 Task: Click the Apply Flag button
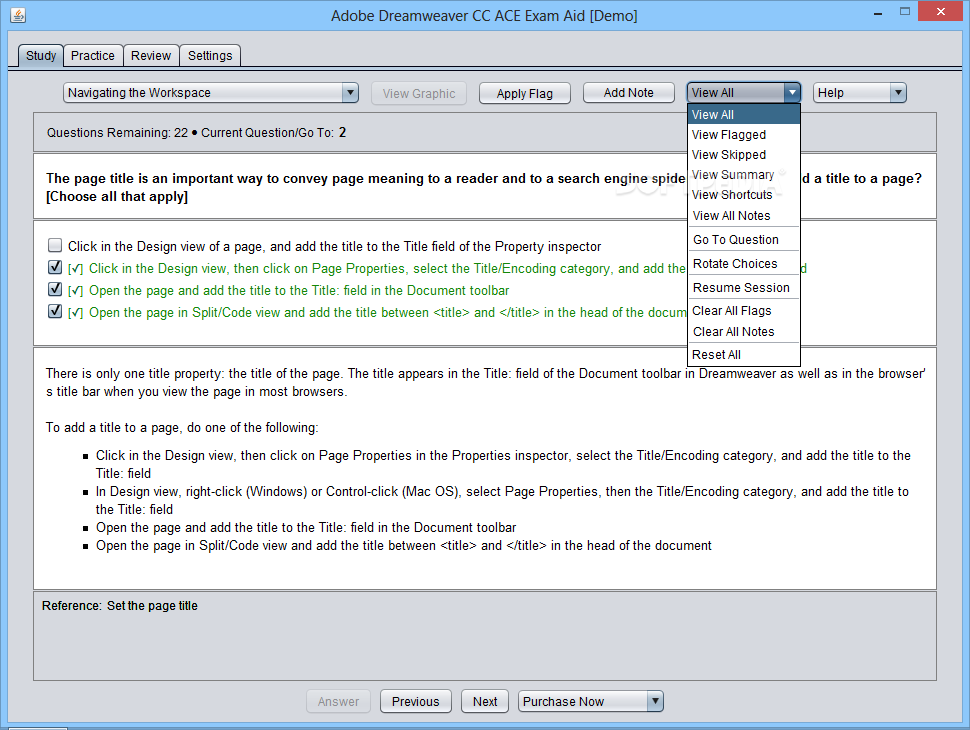pos(525,93)
